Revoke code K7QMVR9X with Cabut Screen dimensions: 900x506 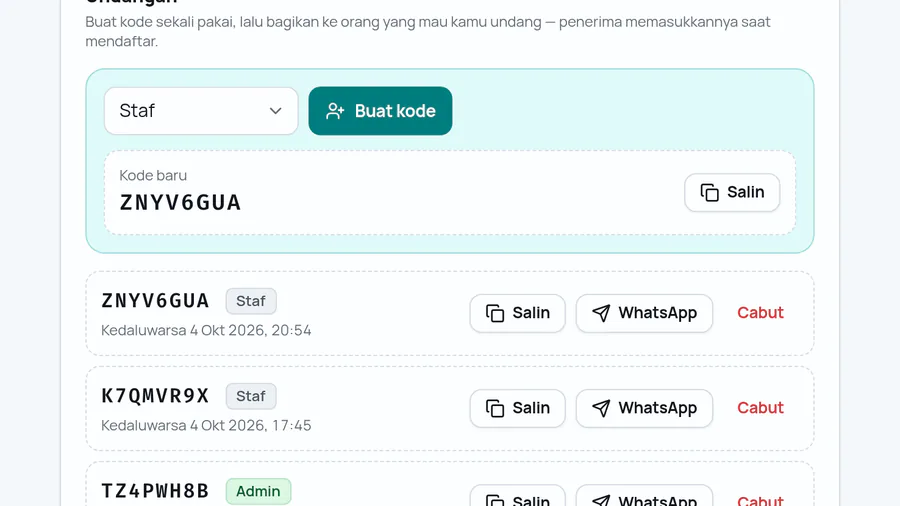[x=760, y=408]
